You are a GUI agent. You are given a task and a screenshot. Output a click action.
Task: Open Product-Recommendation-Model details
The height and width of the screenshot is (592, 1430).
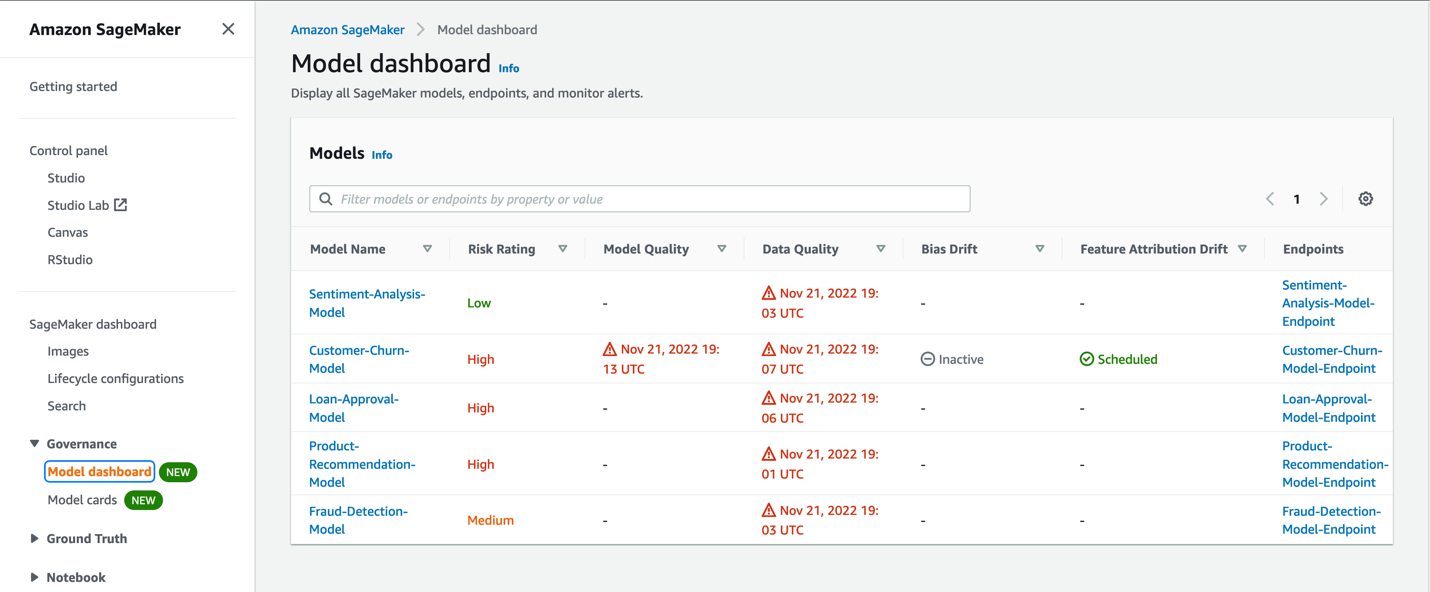pyautogui.click(x=362, y=464)
